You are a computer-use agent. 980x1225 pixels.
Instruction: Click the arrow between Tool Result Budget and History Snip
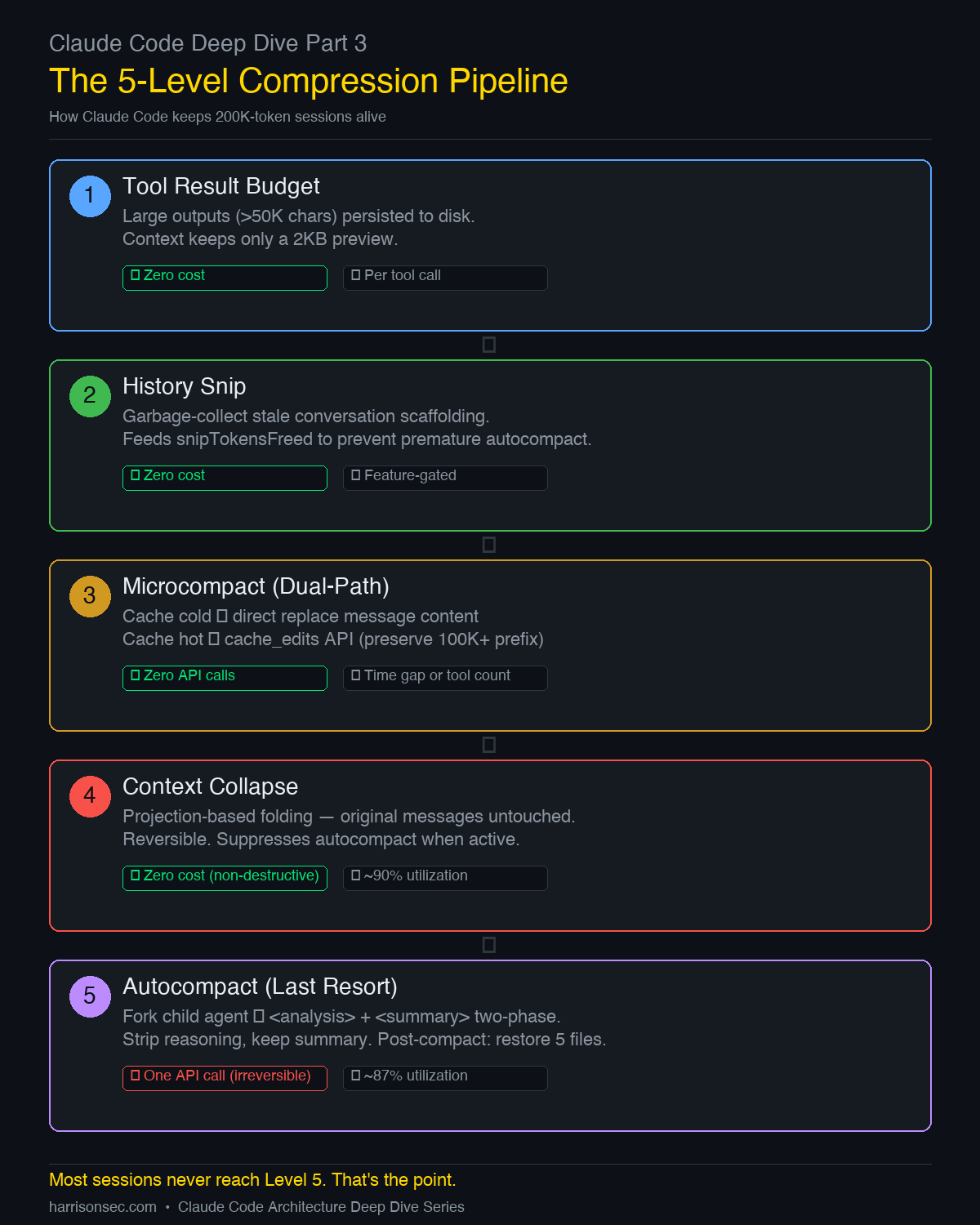[489, 345]
